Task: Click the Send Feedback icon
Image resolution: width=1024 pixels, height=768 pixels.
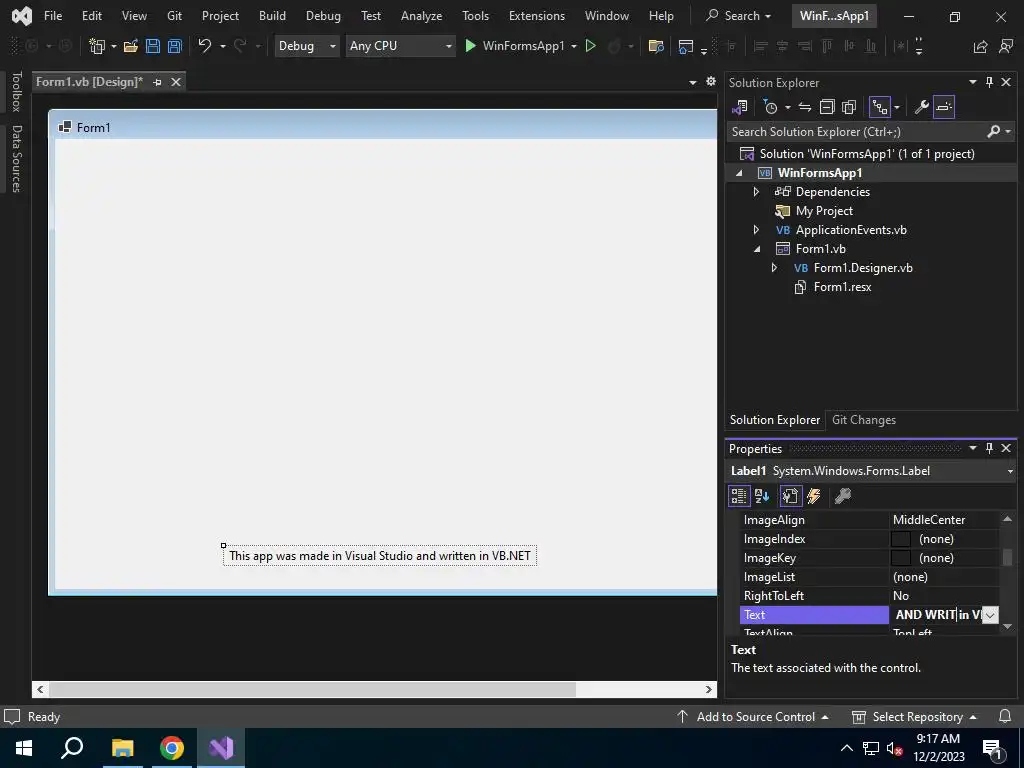Action: coord(1006,46)
